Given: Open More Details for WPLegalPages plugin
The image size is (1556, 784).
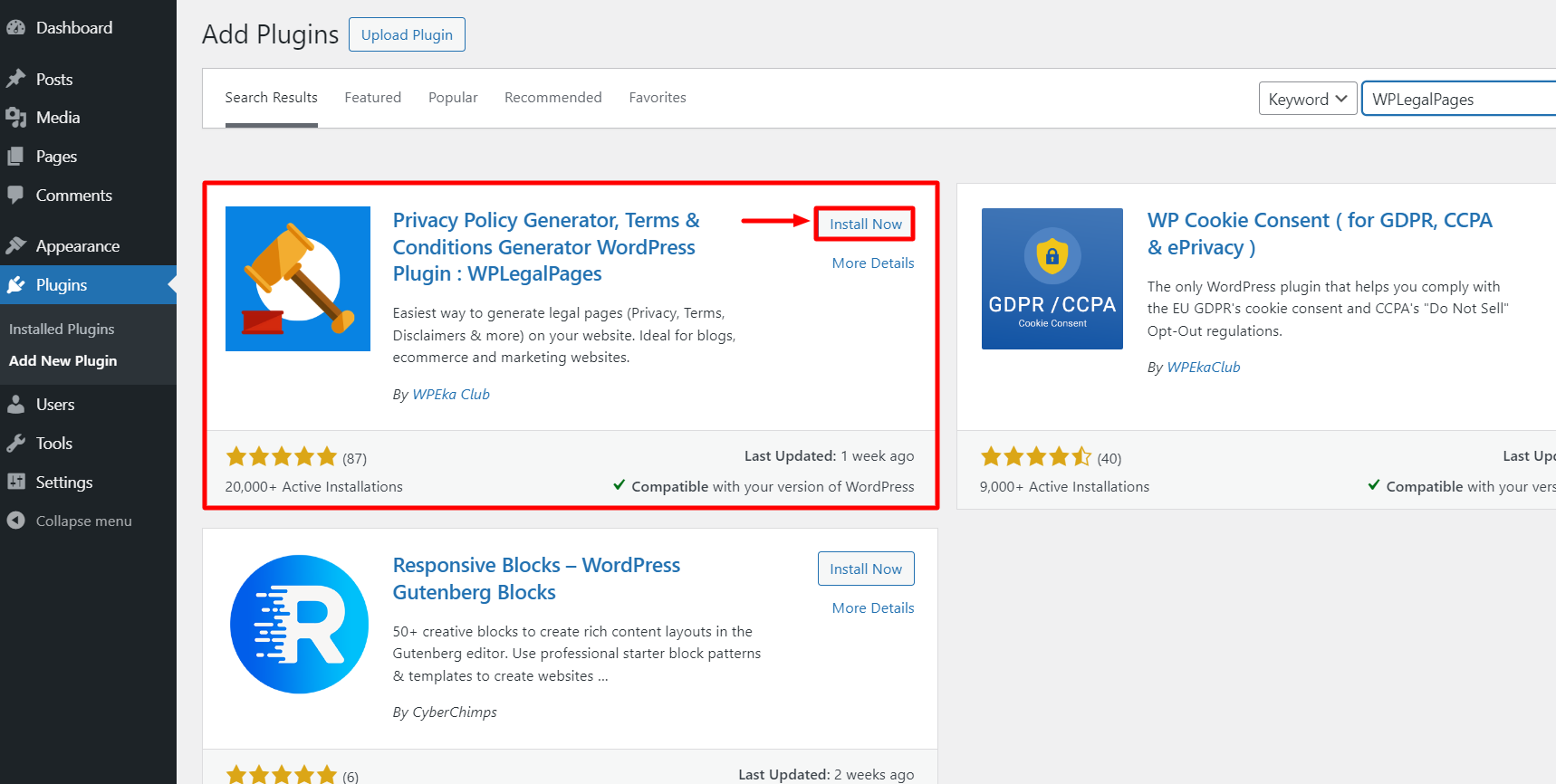Looking at the screenshot, I should pyautogui.click(x=873, y=263).
